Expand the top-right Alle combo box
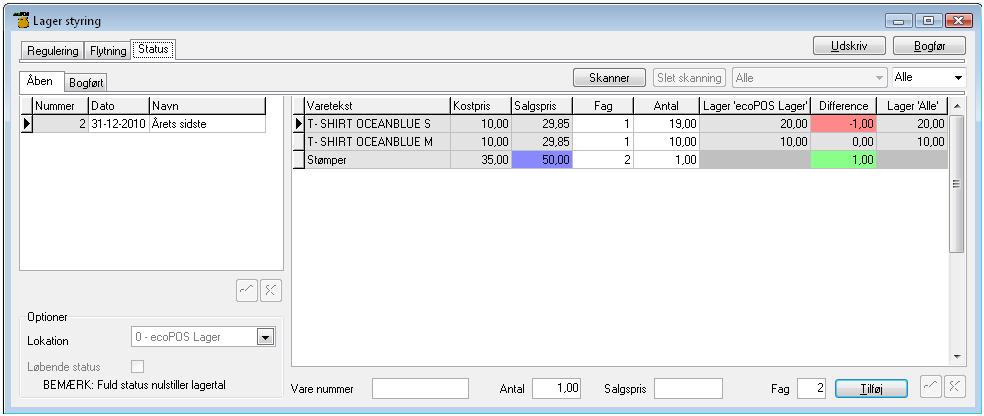Image resolution: width=984 pixels, height=416 pixels. coord(960,77)
